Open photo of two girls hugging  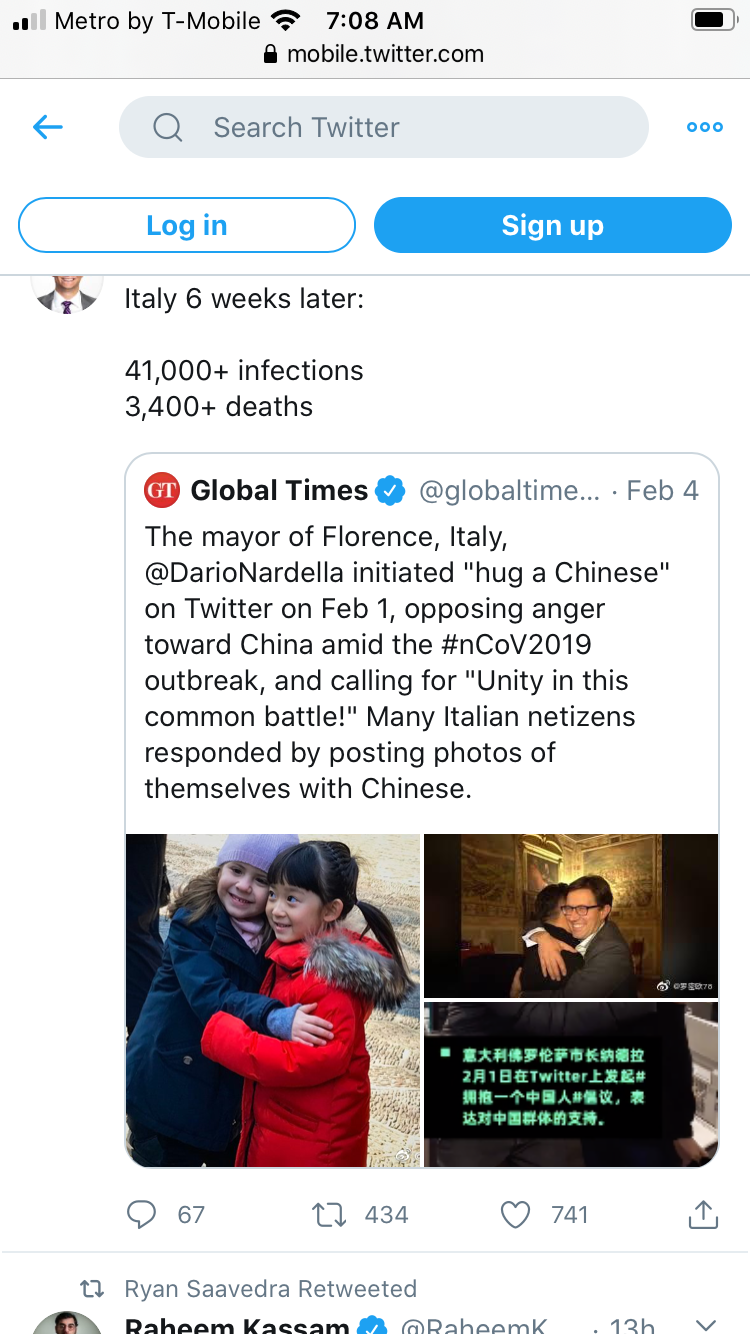(273, 1000)
